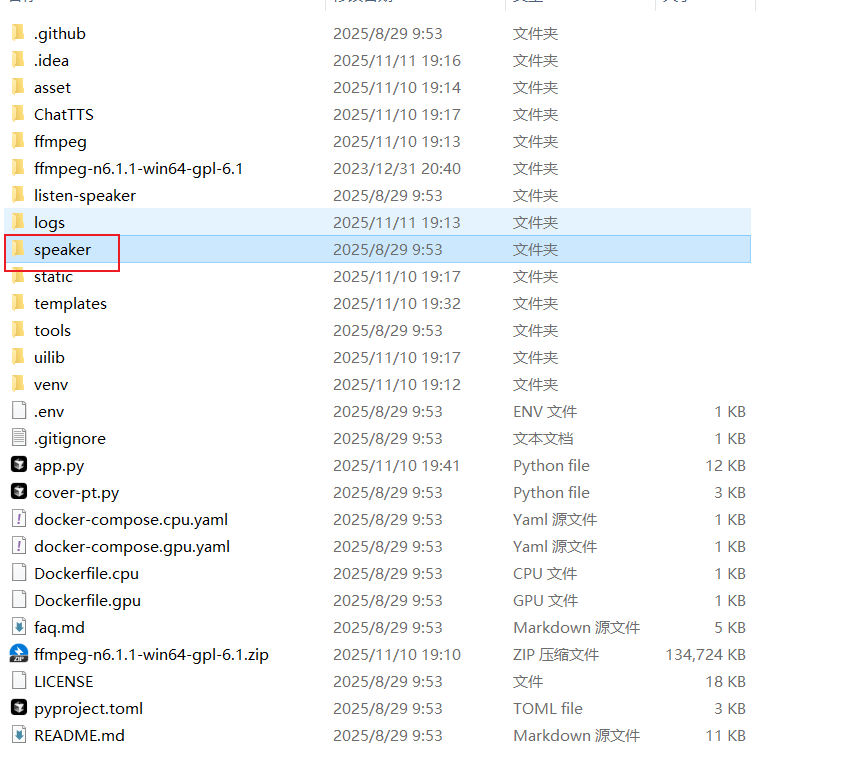
Task: Click the ffmpeg folder icon
Action: pyautogui.click(x=19, y=141)
